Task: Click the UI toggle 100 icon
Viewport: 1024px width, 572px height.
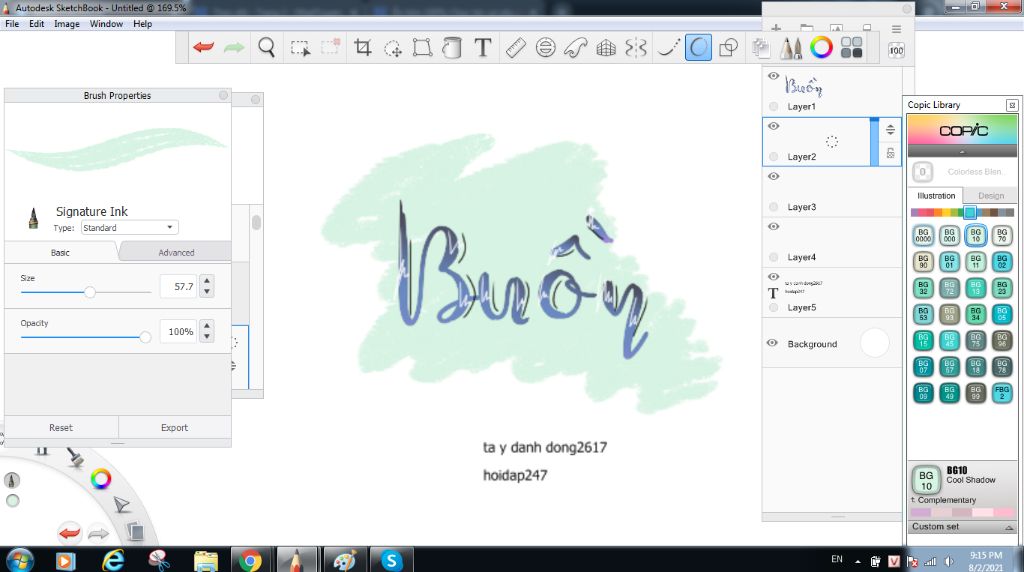Action: point(896,50)
